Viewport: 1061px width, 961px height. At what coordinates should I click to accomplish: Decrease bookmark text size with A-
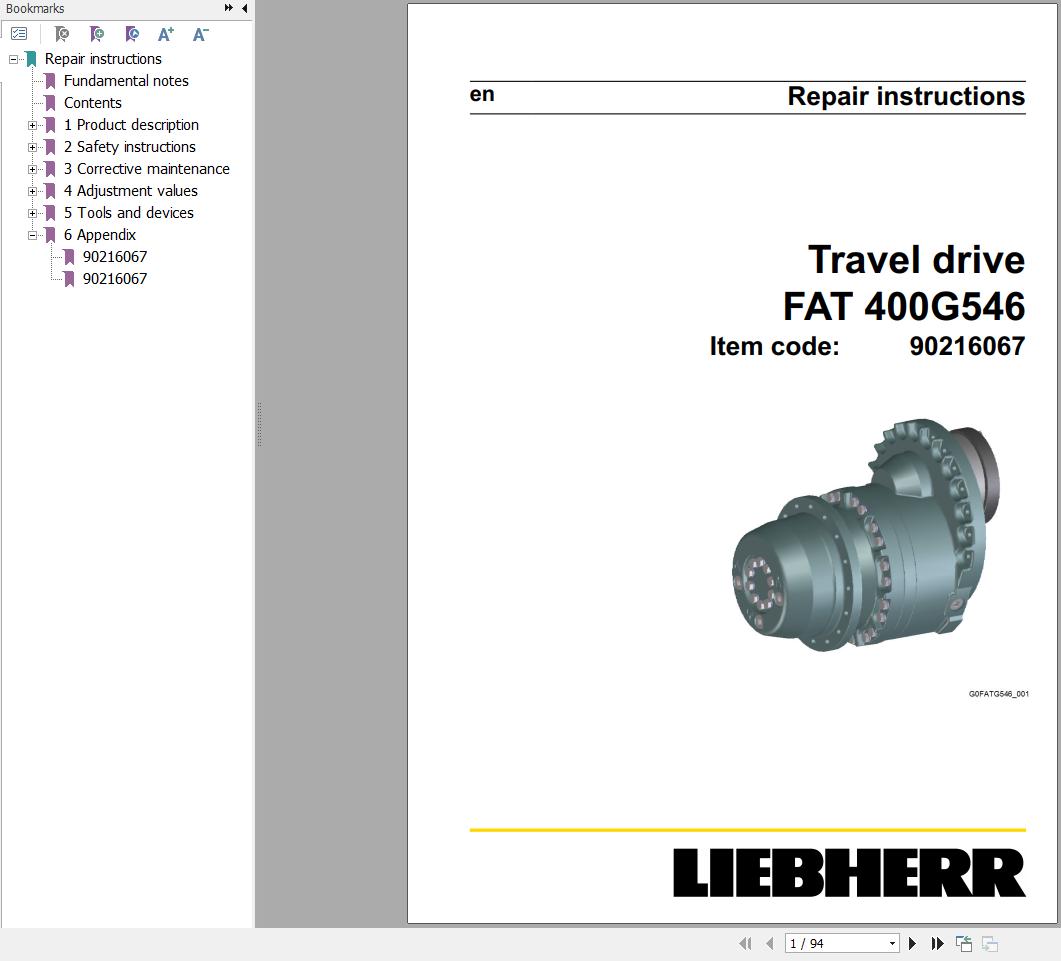[x=201, y=34]
